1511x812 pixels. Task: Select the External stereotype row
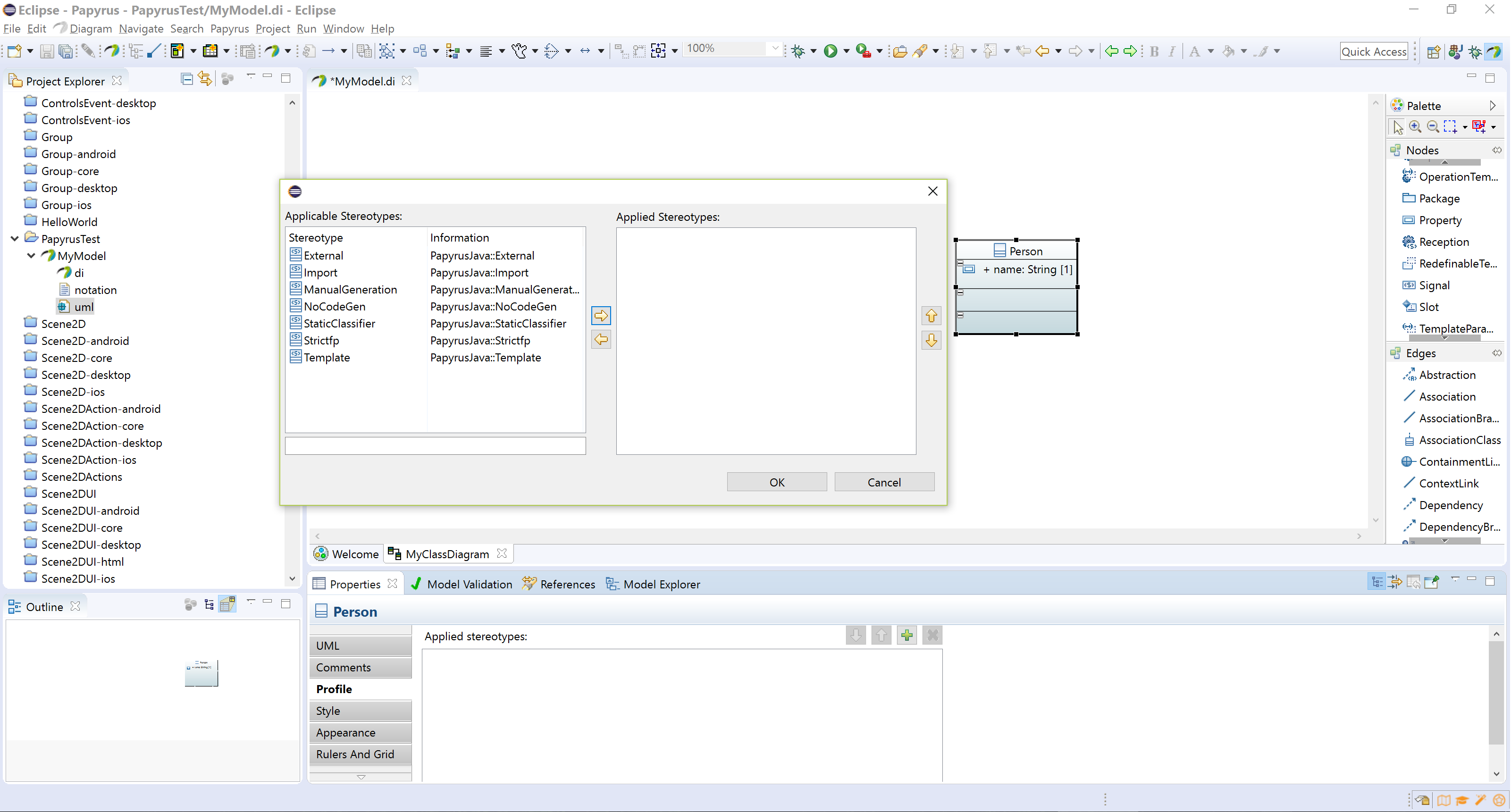435,255
